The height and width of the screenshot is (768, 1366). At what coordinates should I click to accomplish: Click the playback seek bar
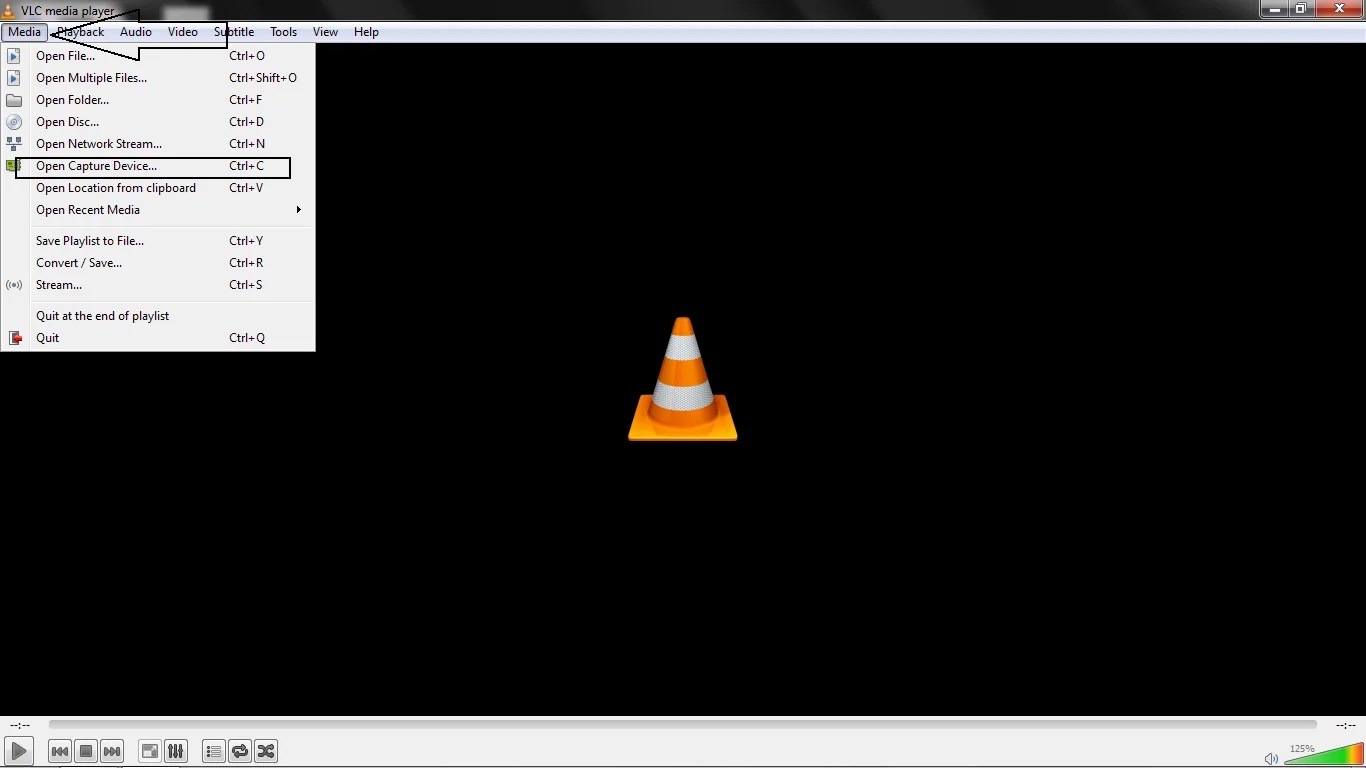683,725
